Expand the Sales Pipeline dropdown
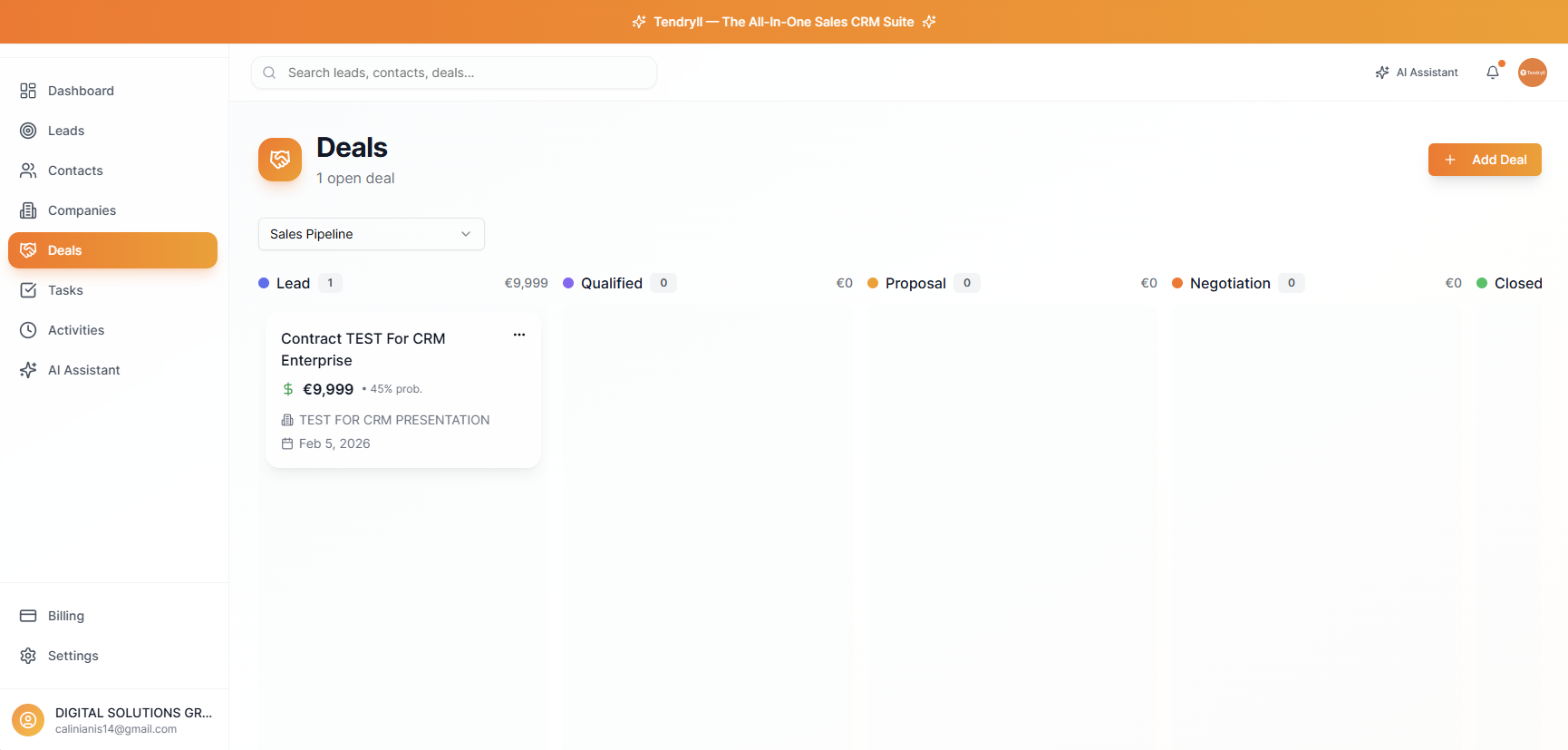Viewport: 1568px width, 750px height. [371, 234]
